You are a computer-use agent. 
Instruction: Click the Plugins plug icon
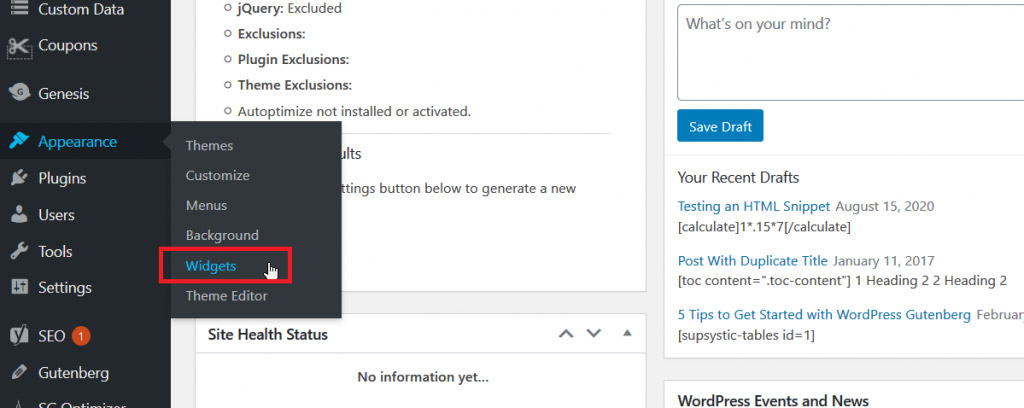click(x=19, y=178)
